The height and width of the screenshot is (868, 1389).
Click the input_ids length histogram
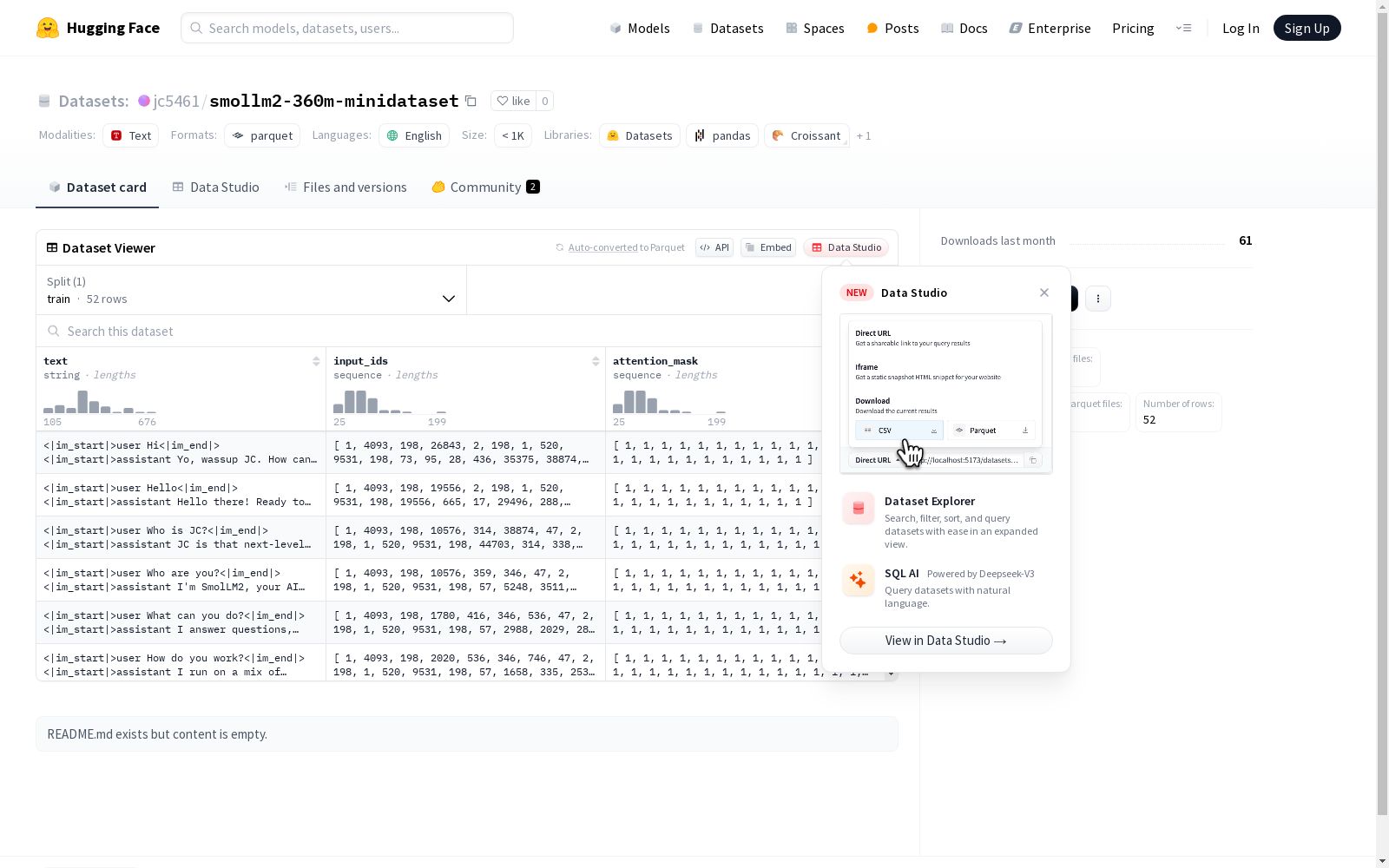(390, 402)
